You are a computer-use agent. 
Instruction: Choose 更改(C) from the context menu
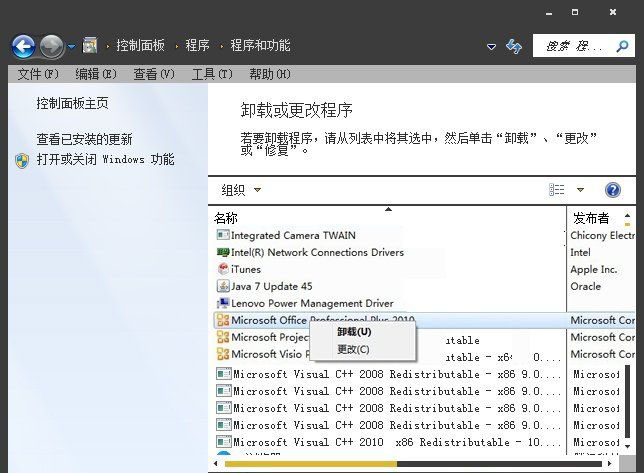pyautogui.click(x=354, y=349)
